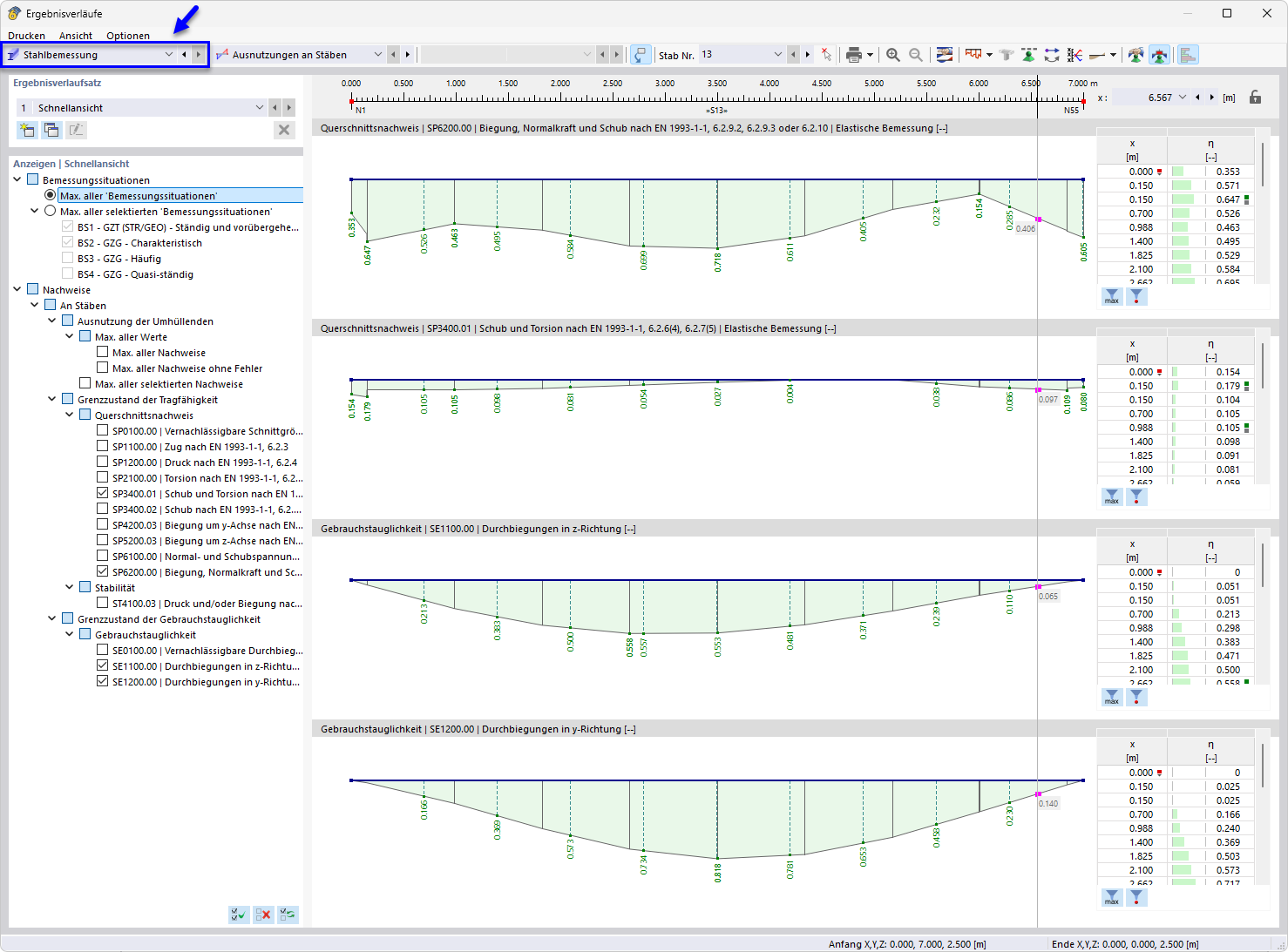Open the Schnellansicht set dropdown
Image resolution: width=1288 pixels, height=952 pixels.
(260, 108)
